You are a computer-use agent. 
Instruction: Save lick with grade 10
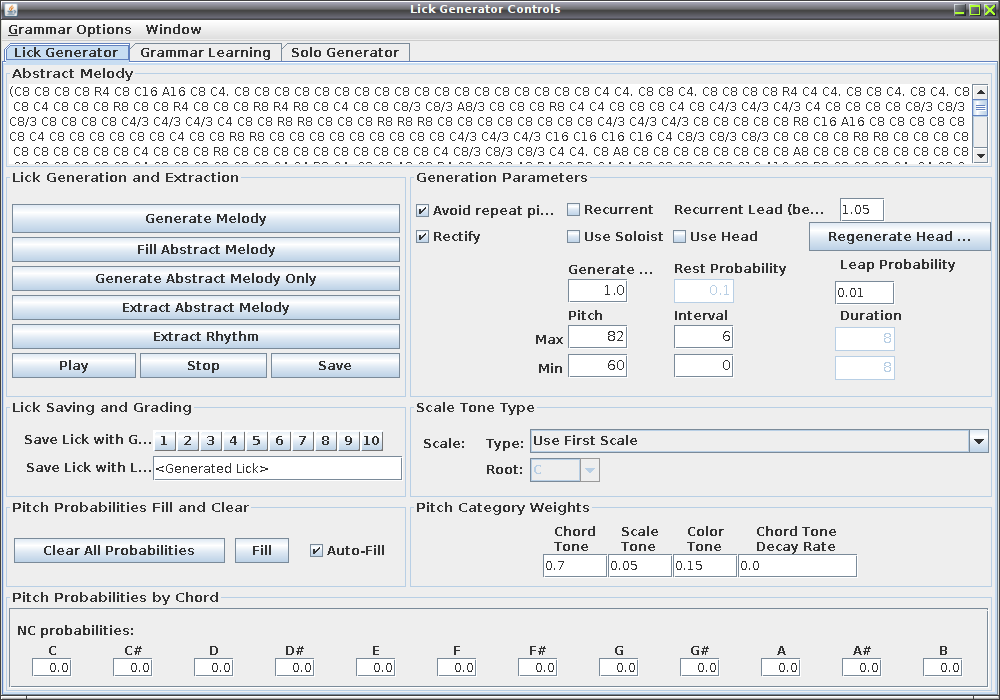pyautogui.click(x=371, y=441)
